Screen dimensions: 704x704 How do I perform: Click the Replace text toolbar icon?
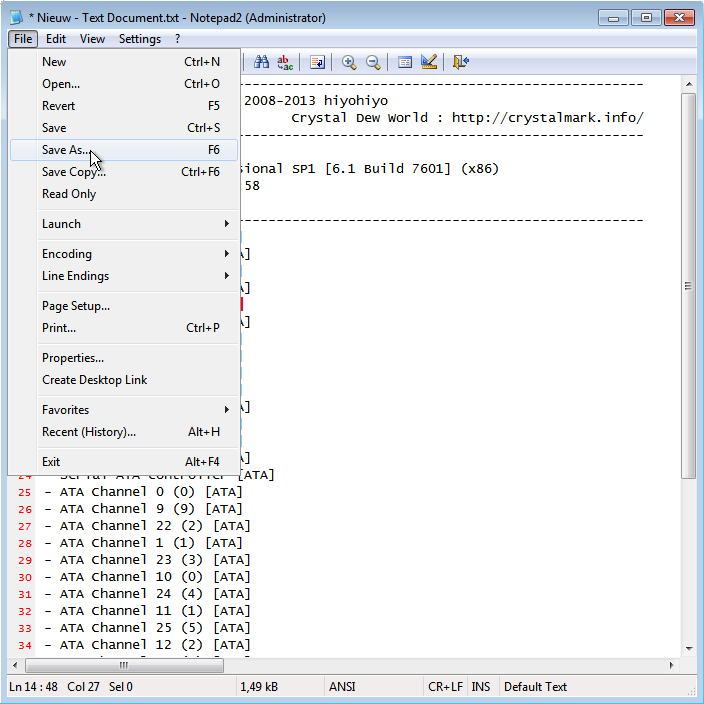pyautogui.click(x=285, y=62)
